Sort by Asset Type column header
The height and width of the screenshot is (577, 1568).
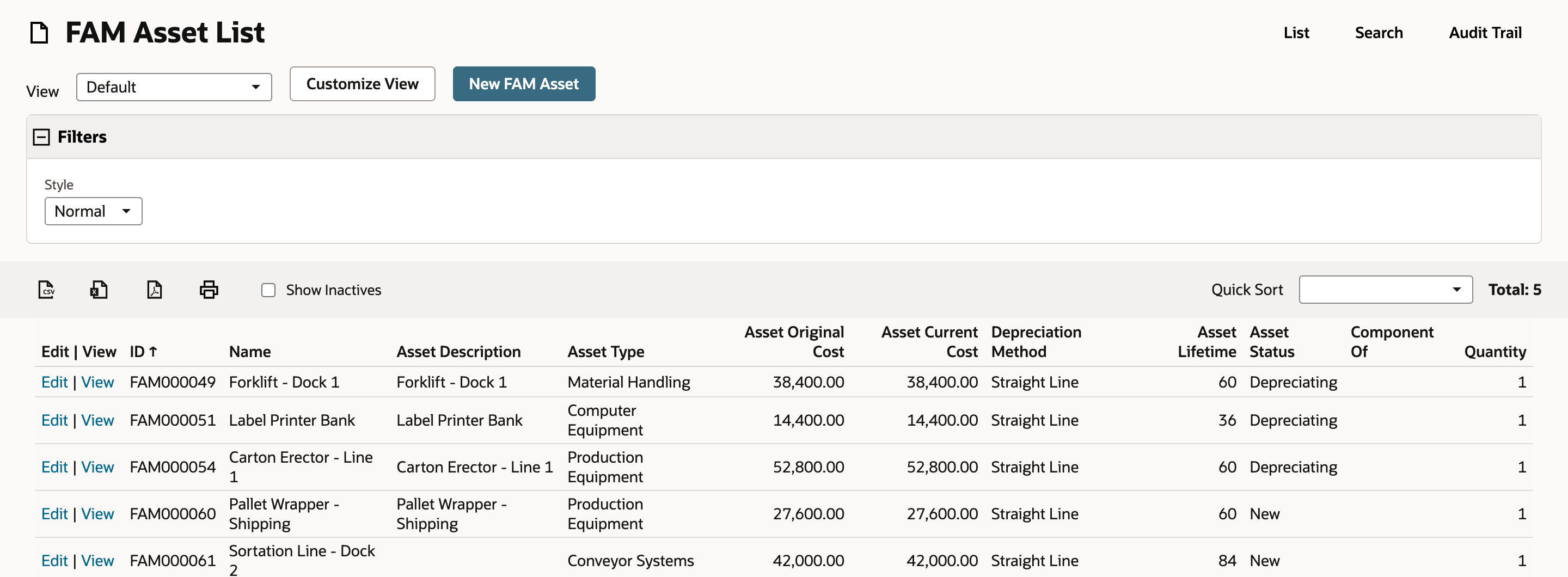(x=605, y=352)
